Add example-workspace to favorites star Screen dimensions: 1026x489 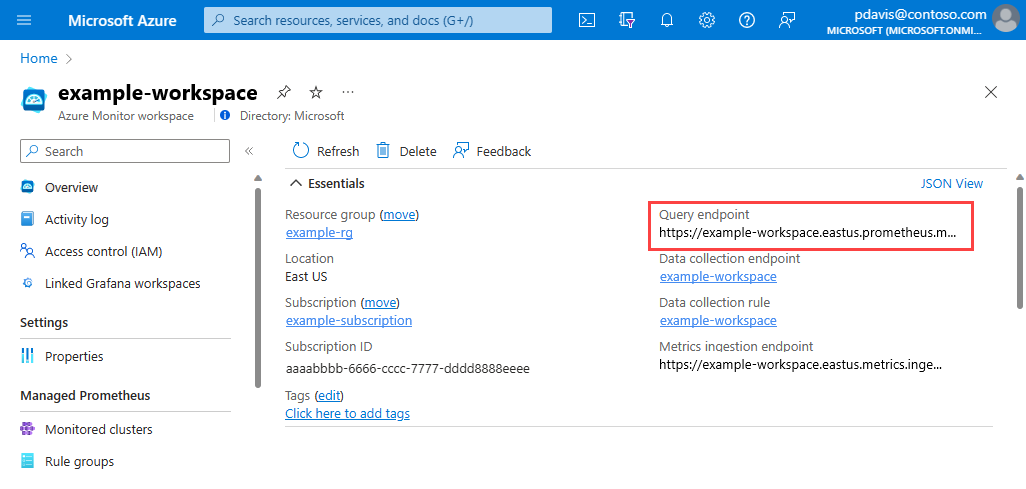(316, 92)
